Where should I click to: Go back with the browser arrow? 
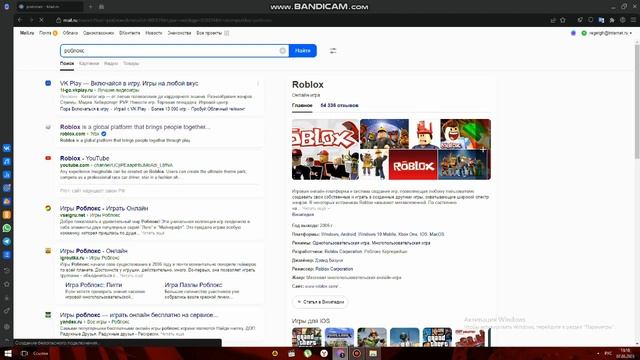20,20
